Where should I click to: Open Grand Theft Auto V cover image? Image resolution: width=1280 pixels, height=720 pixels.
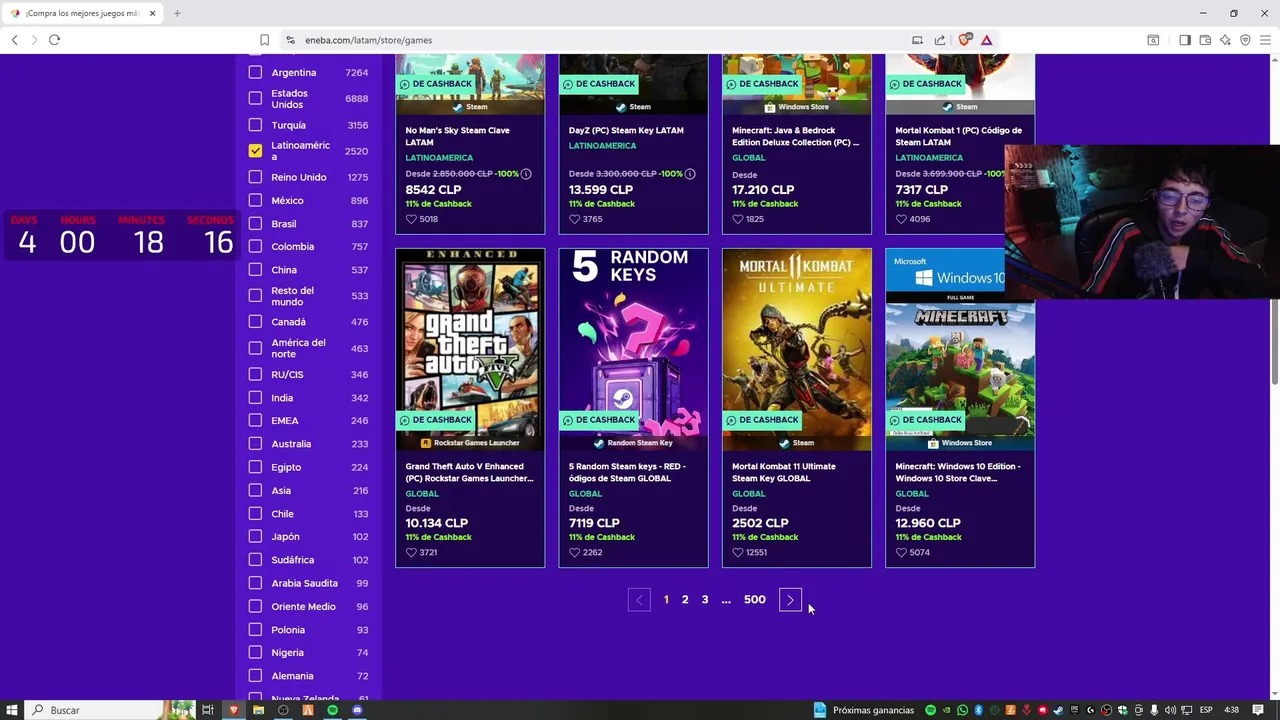pyautogui.click(x=470, y=349)
